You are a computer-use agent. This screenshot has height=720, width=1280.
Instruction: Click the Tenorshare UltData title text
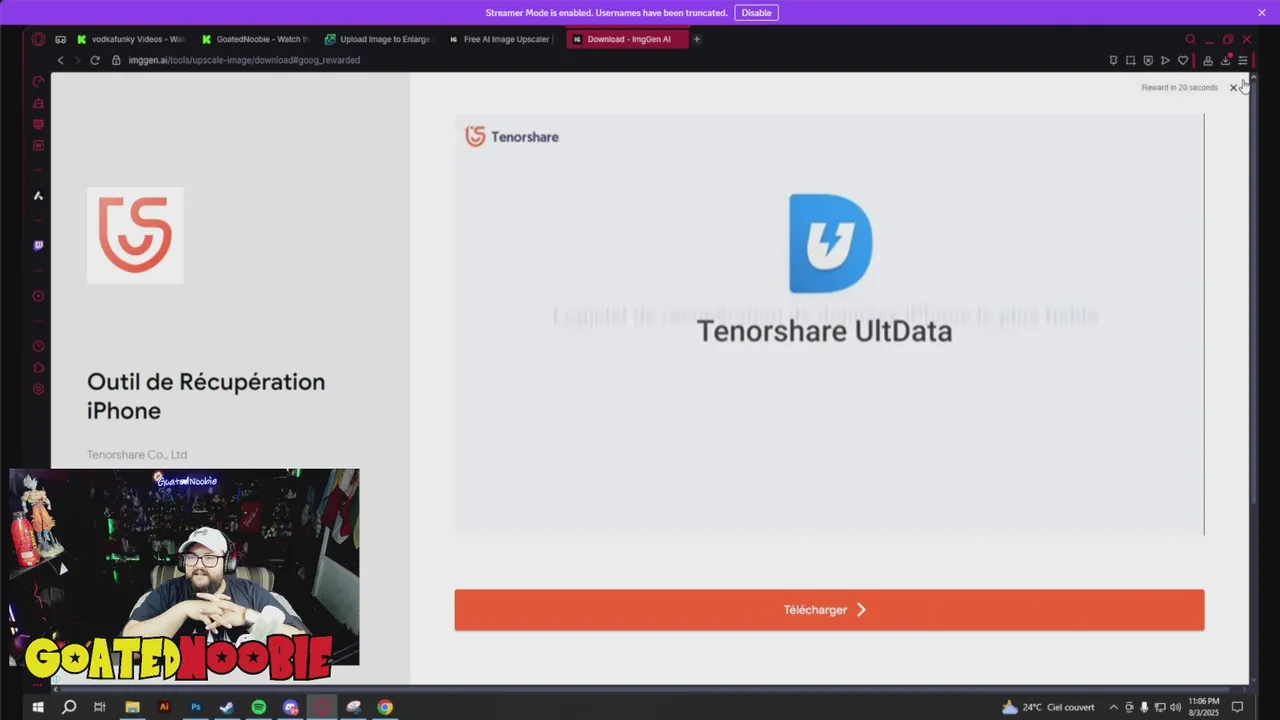point(825,331)
